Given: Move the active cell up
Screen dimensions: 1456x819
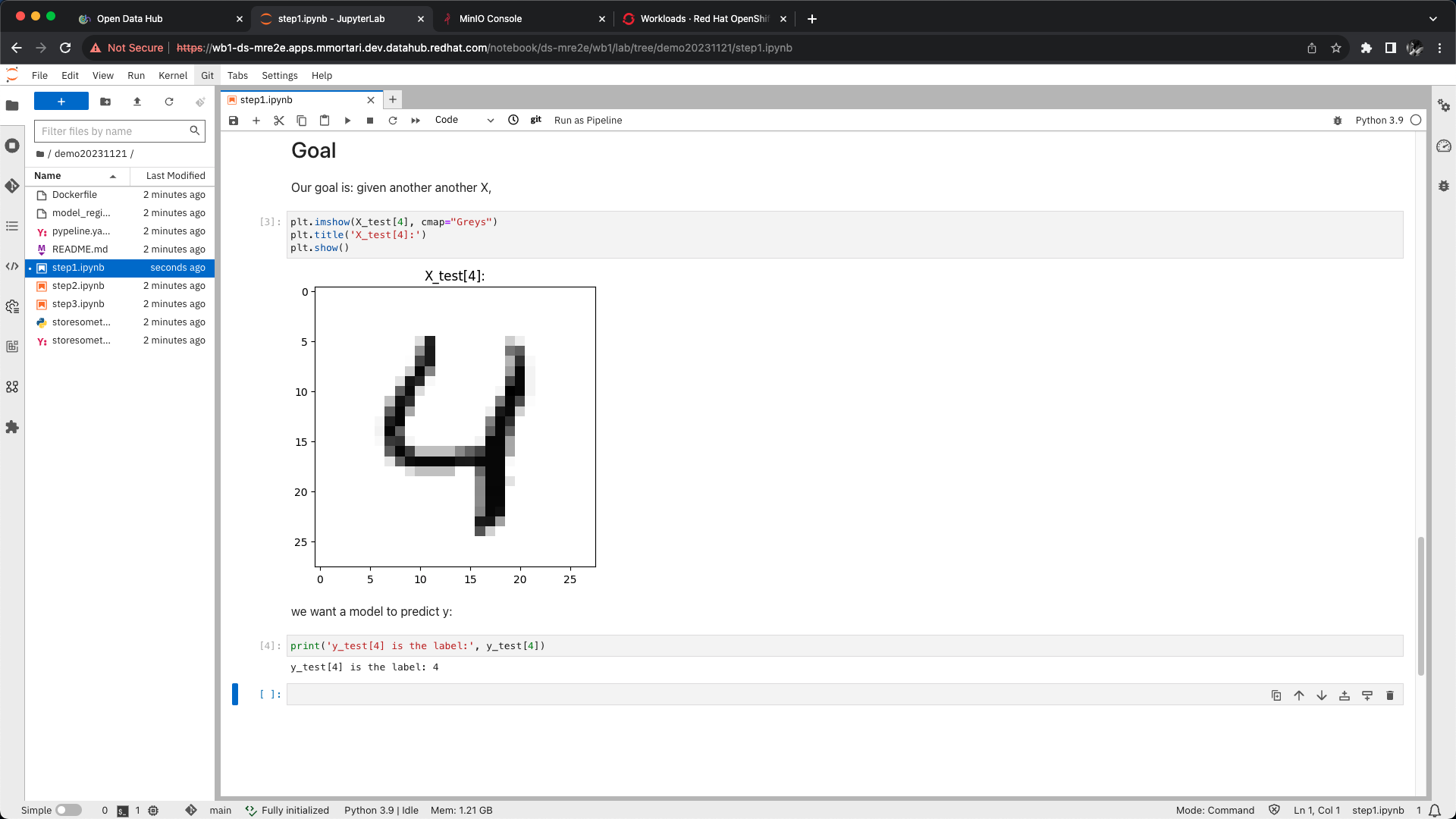Looking at the screenshot, I should tap(1299, 695).
